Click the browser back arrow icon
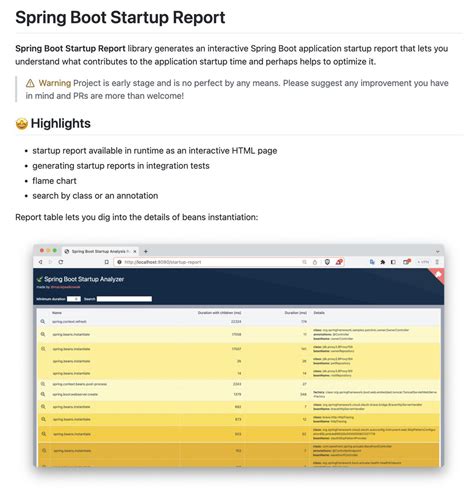474x496 pixels. click(x=41, y=262)
